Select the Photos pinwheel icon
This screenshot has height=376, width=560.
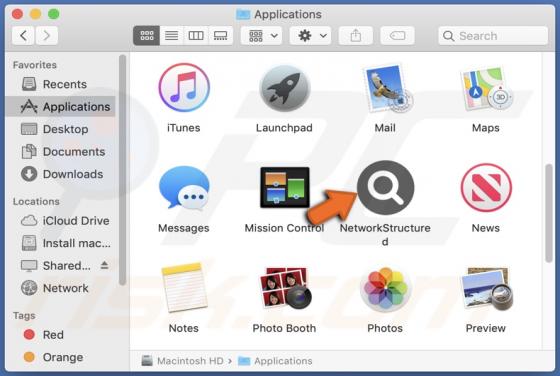coord(385,289)
